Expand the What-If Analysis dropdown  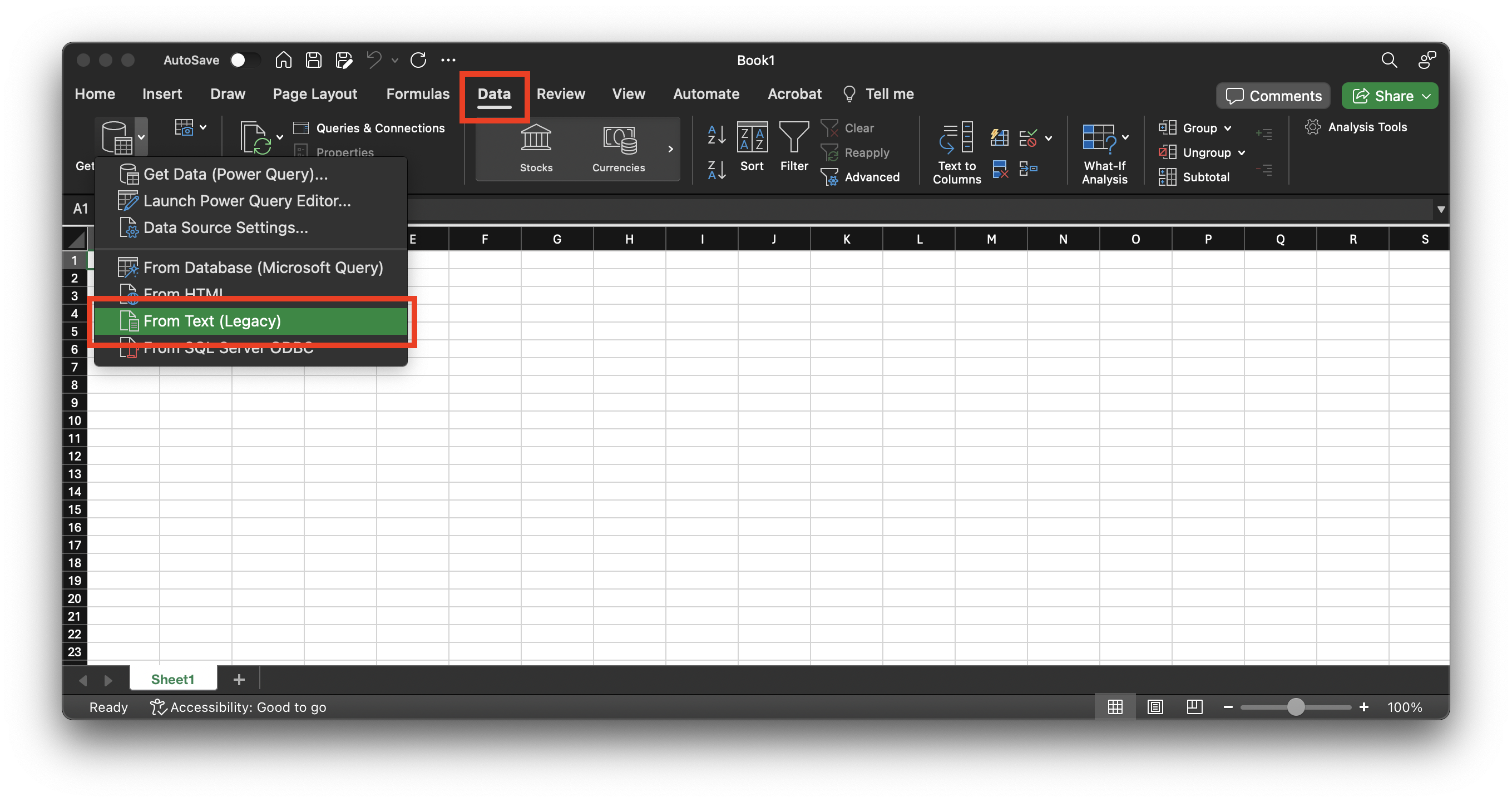click(x=1125, y=137)
